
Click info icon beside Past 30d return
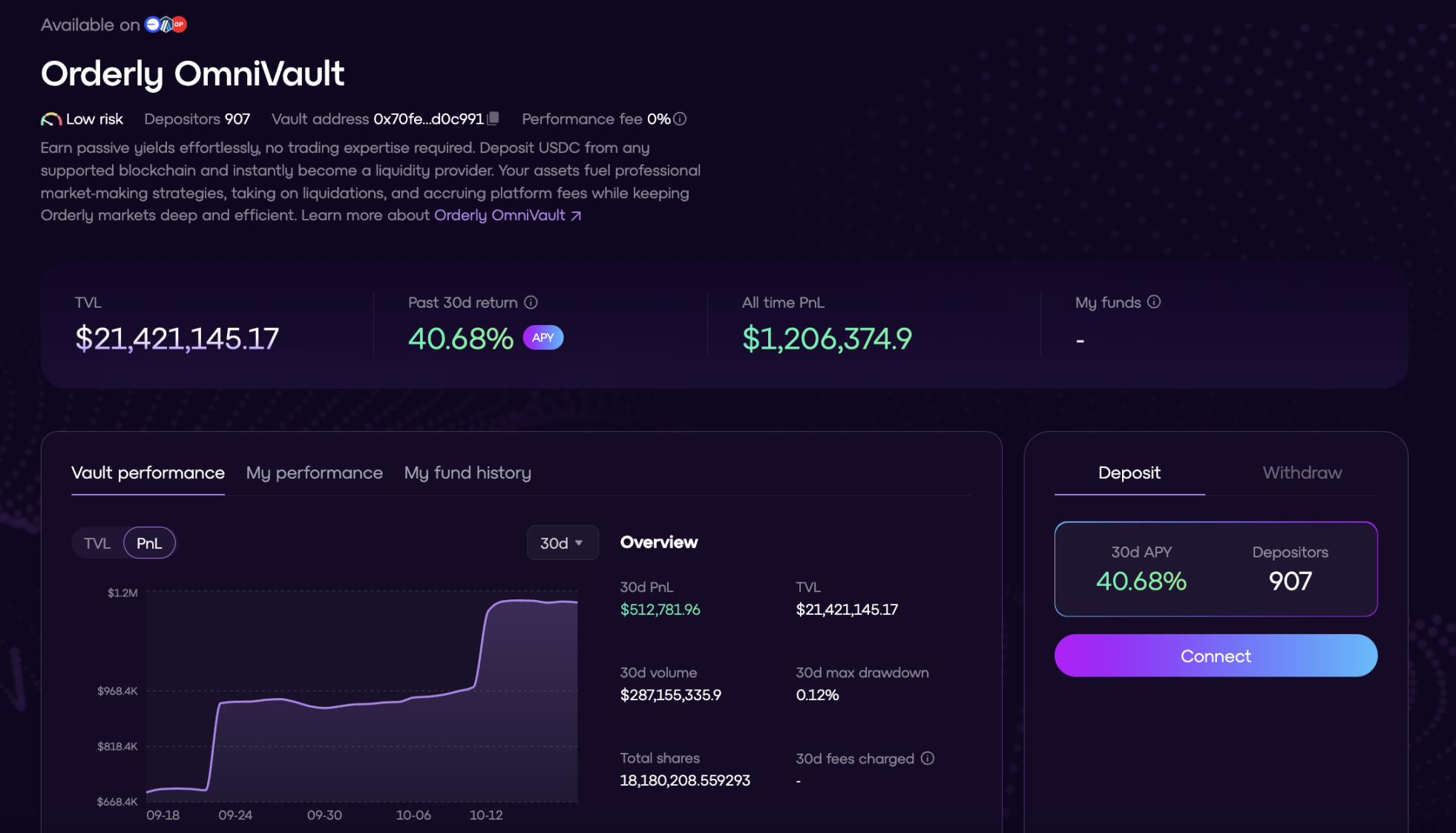point(531,303)
